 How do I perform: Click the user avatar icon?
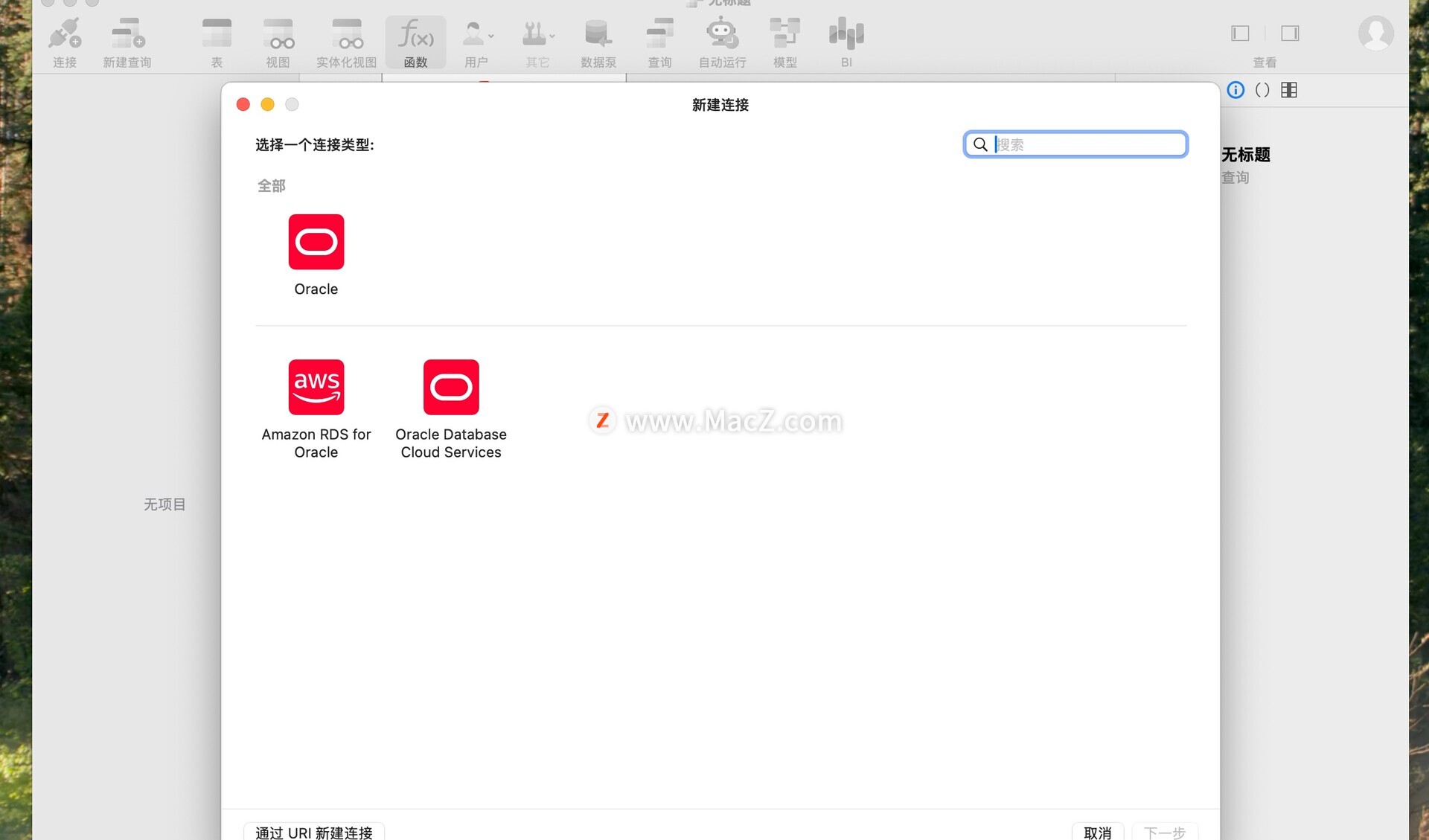1375,33
